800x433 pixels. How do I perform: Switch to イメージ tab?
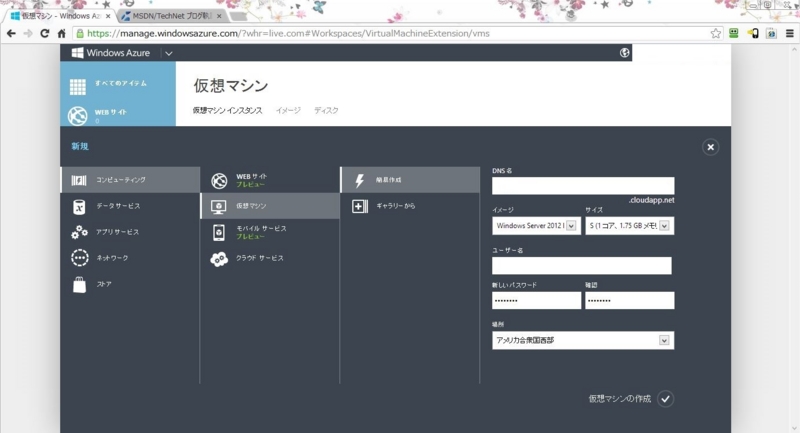(288, 110)
